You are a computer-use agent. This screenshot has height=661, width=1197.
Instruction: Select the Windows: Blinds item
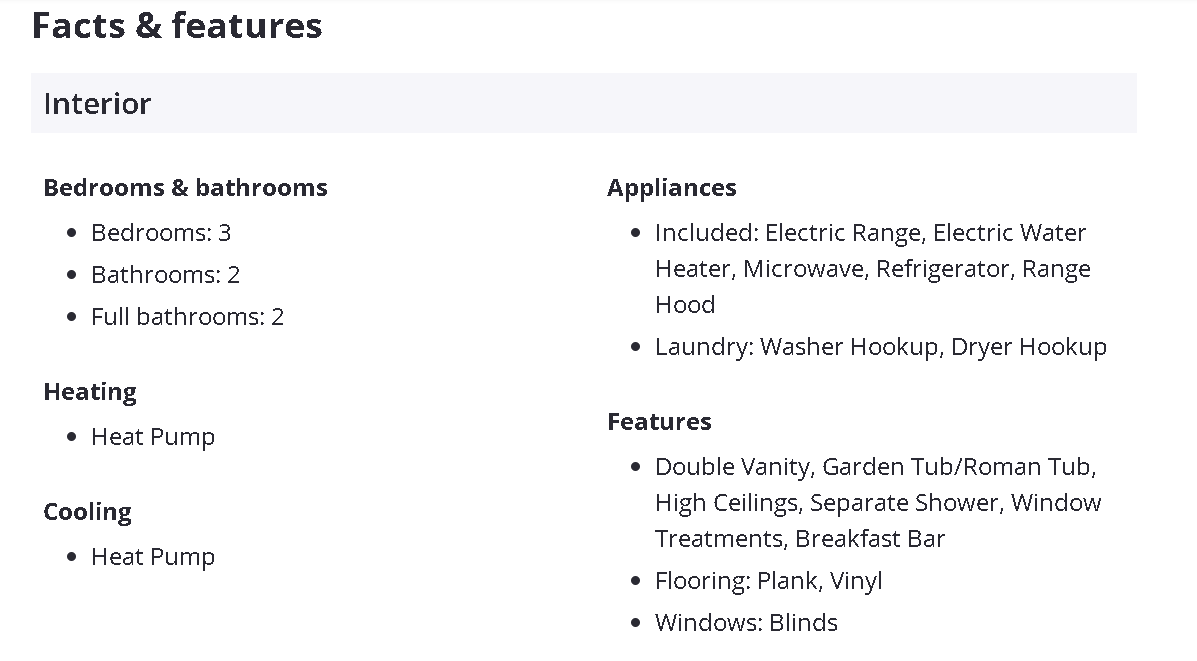(x=746, y=623)
